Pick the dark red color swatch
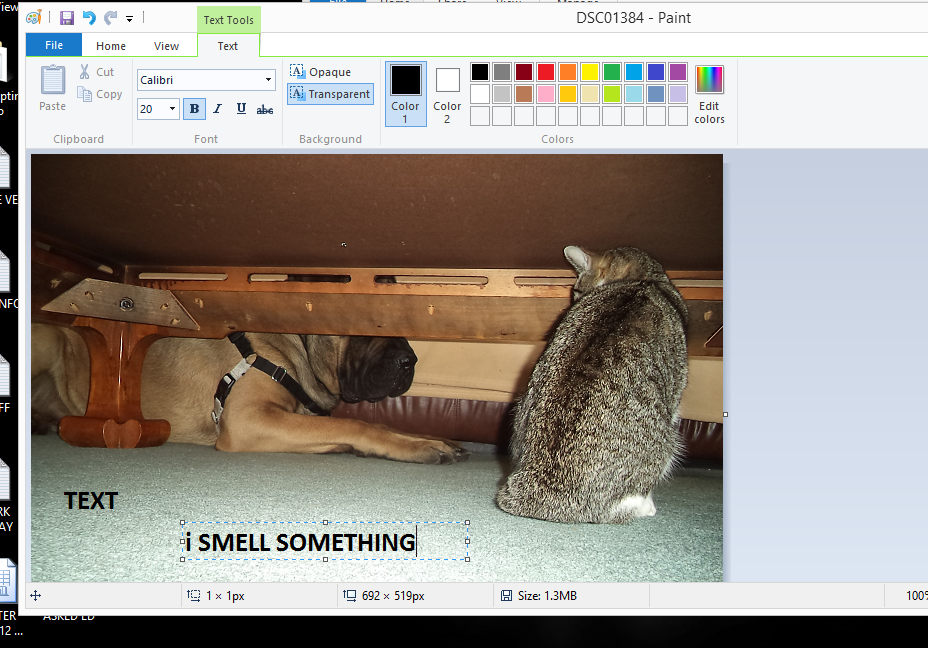Viewport: 928px width, 648px height. pos(524,72)
